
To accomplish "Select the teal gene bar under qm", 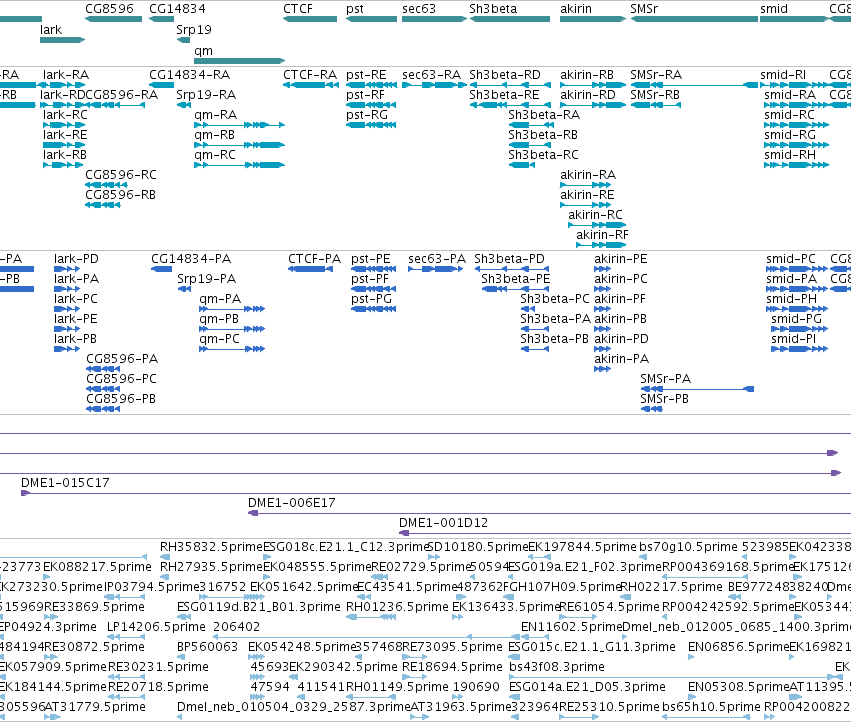I will tap(239, 61).
